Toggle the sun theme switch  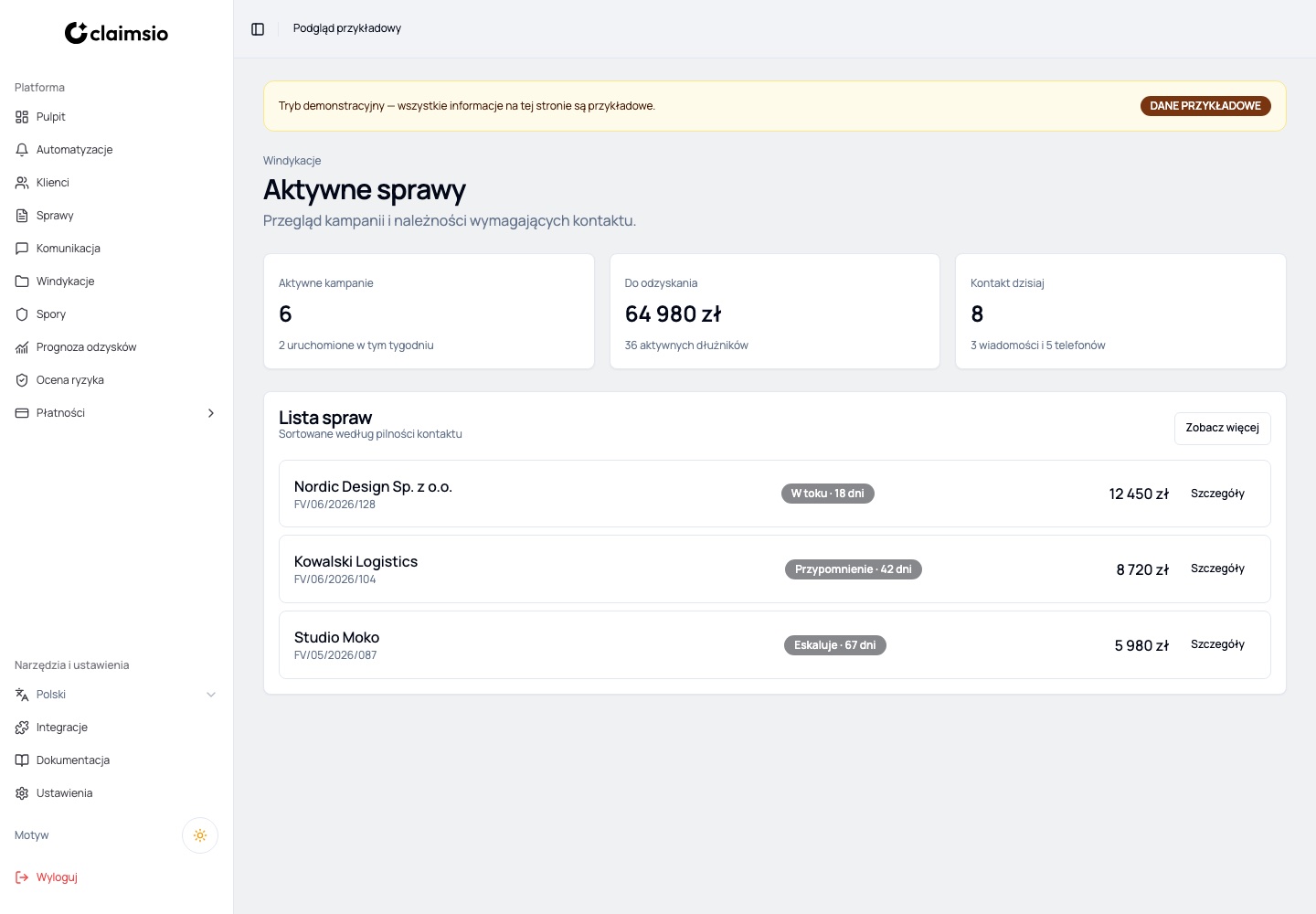pos(200,835)
